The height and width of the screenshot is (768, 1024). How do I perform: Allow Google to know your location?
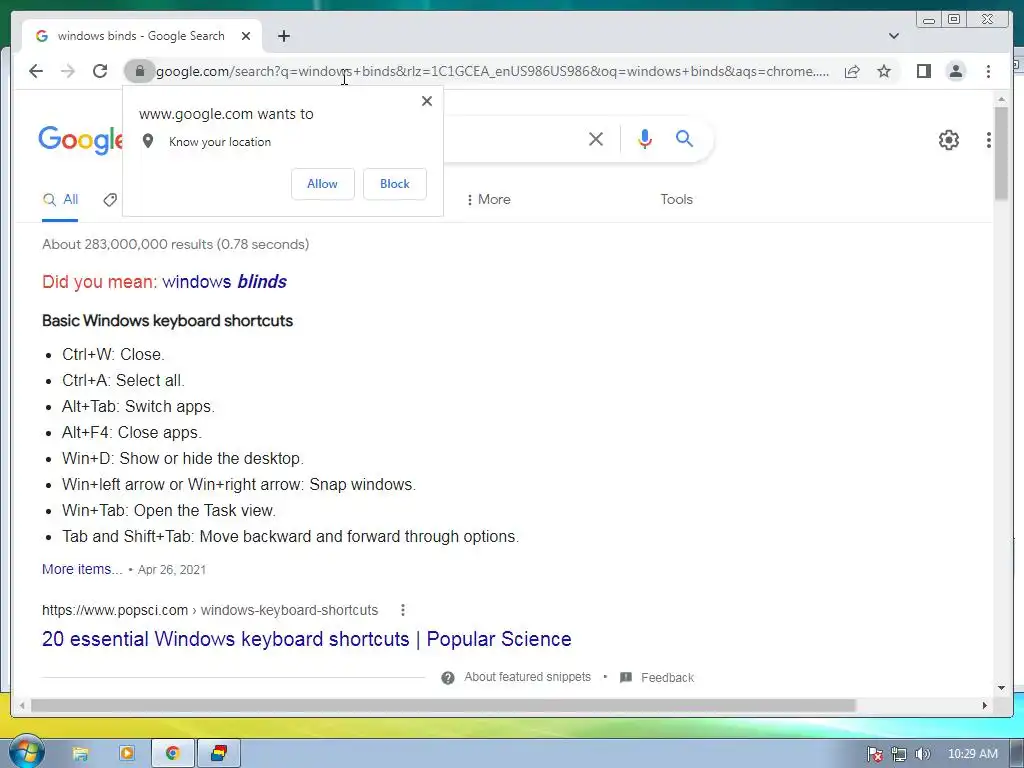point(323,184)
